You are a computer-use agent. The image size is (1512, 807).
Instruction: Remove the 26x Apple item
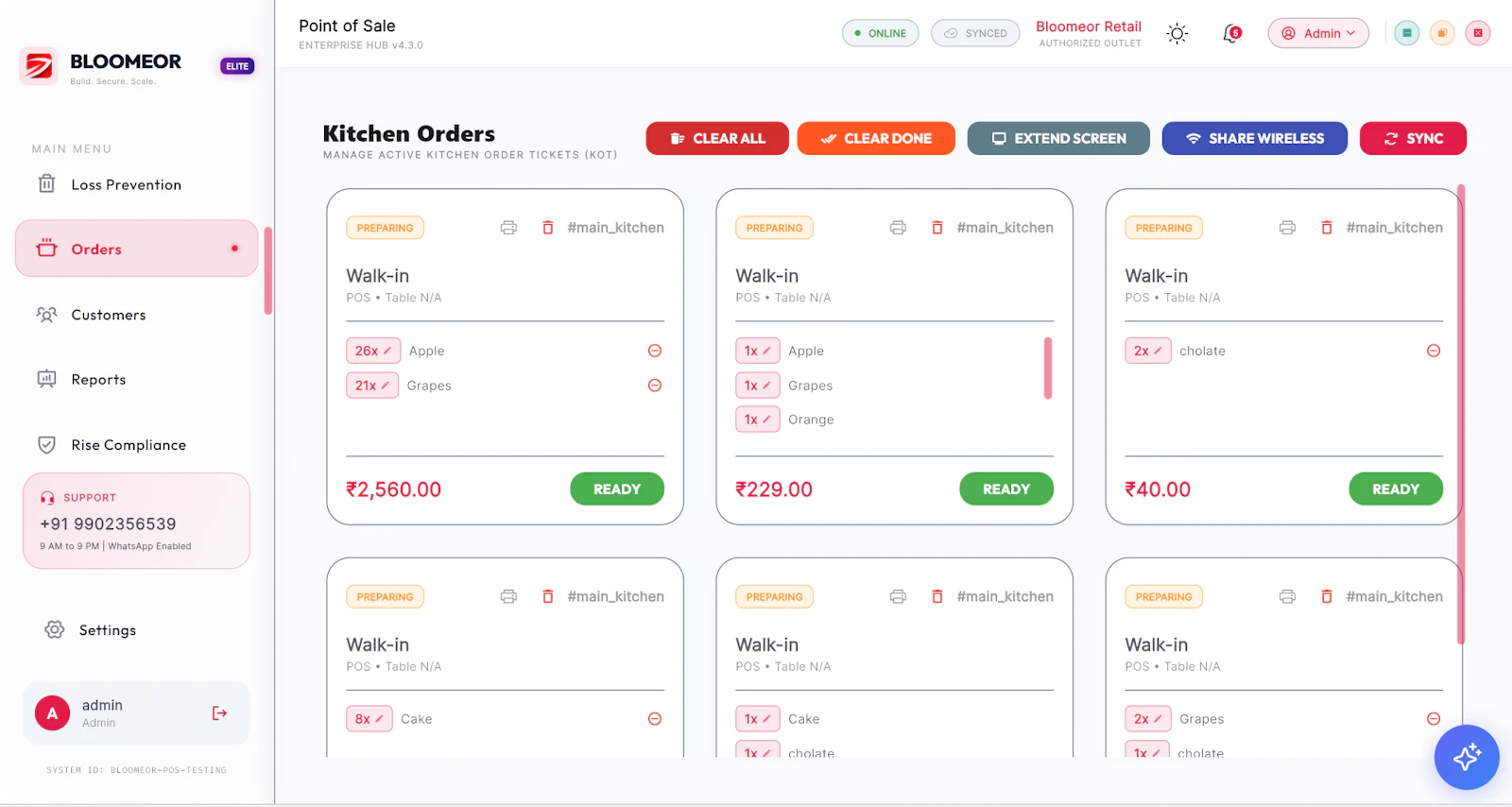tap(655, 351)
